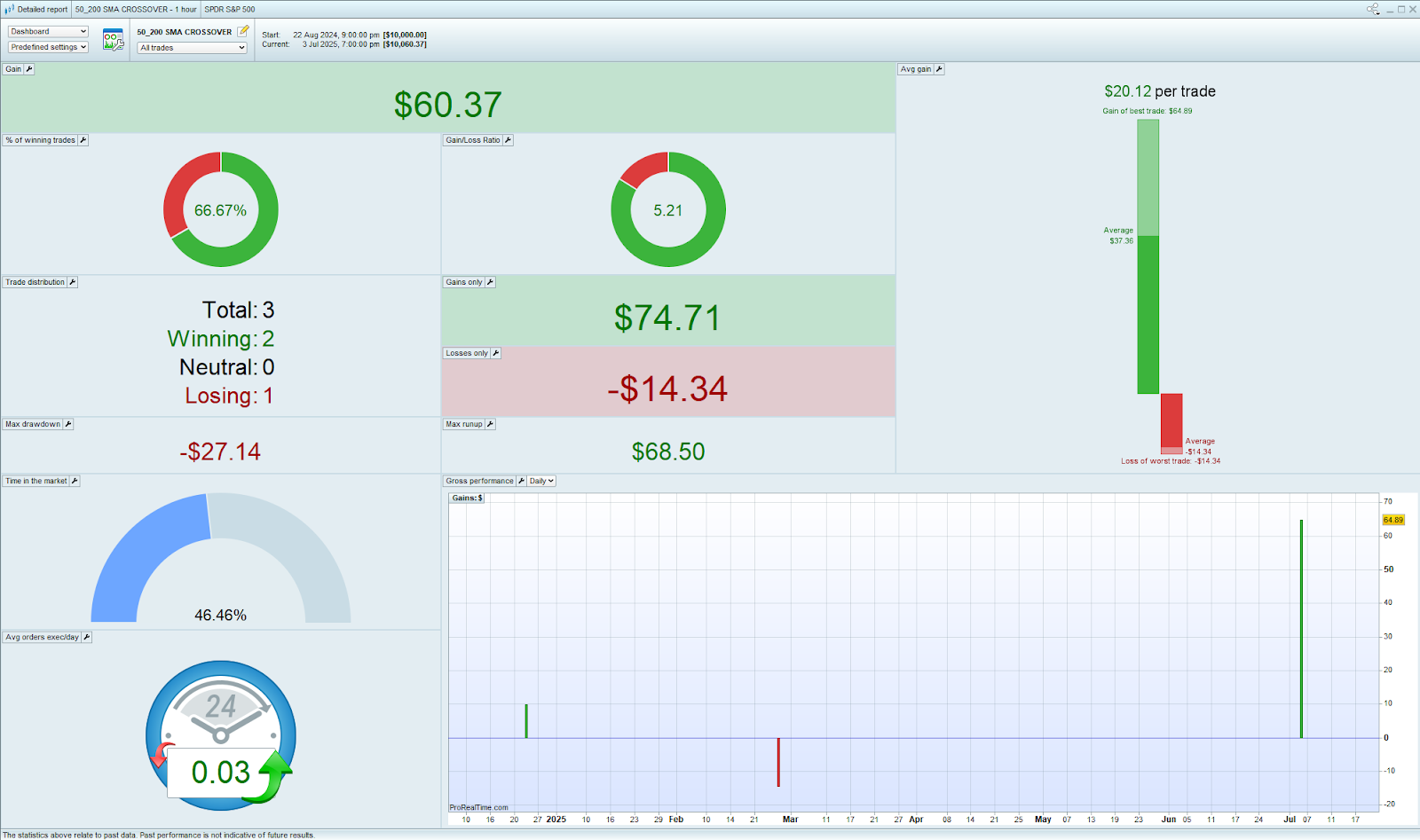The height and width of the screenshot is (840, 1420).
Task: Open Trade distribution widget settings wrench
Action: coord(73,282)
